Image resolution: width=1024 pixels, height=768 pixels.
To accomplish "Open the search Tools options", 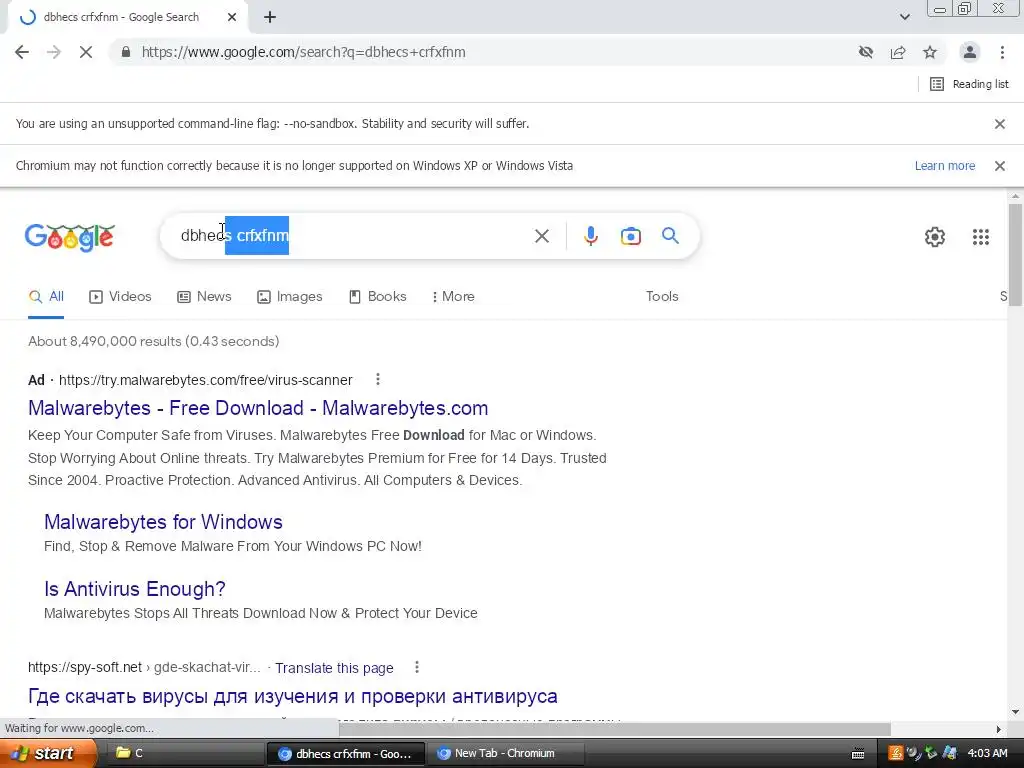I will pyautogui.click(x=662, y=296).
